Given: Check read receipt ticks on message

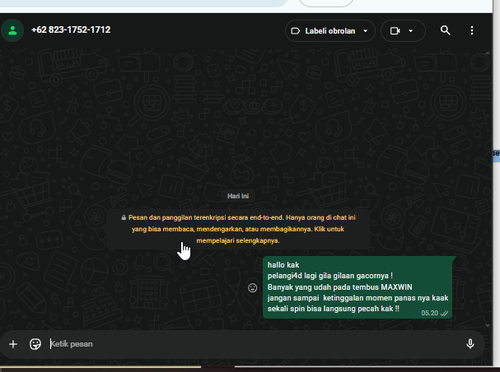Looking at the screenshot, I should (x=444, y=313).
